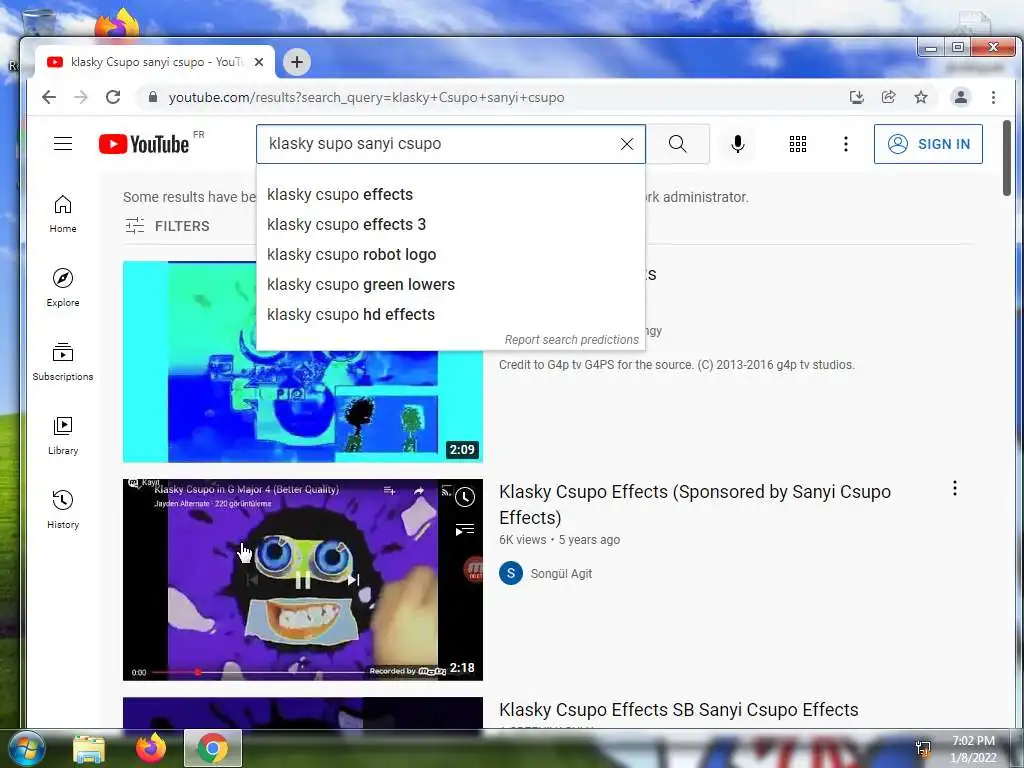Click in the YouTube search text field
This screenshot has width=1024, height=768.
[x=438, y=144]
